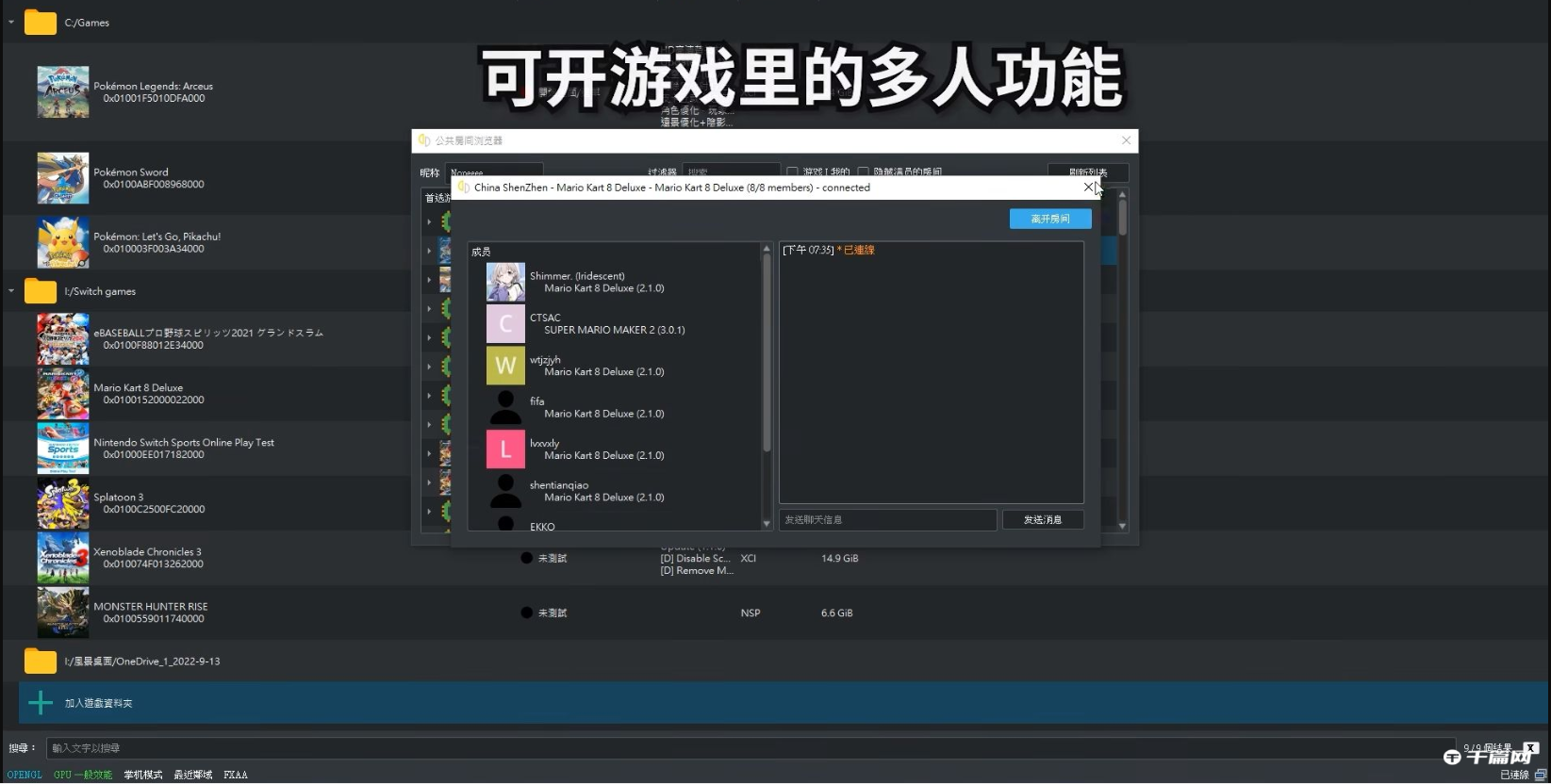Select the Xenoblade Chronicles 3 game icon
The image size is (1551, 784).
pyautogui.click(x=63, y=557)
